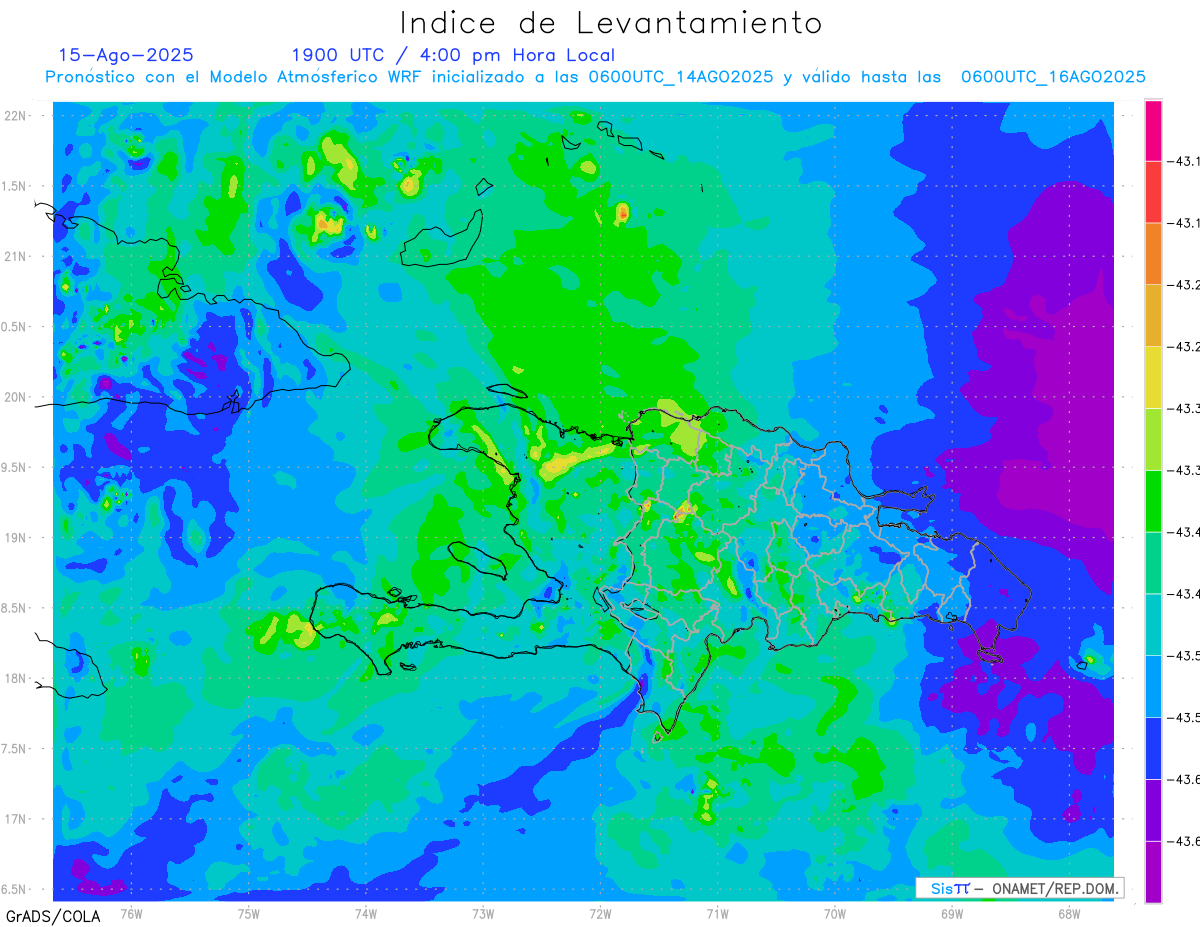1200x927 pixels.
Task: Click the '70W' longitude label
Action: pyautogui.click(x=834, y=914)
